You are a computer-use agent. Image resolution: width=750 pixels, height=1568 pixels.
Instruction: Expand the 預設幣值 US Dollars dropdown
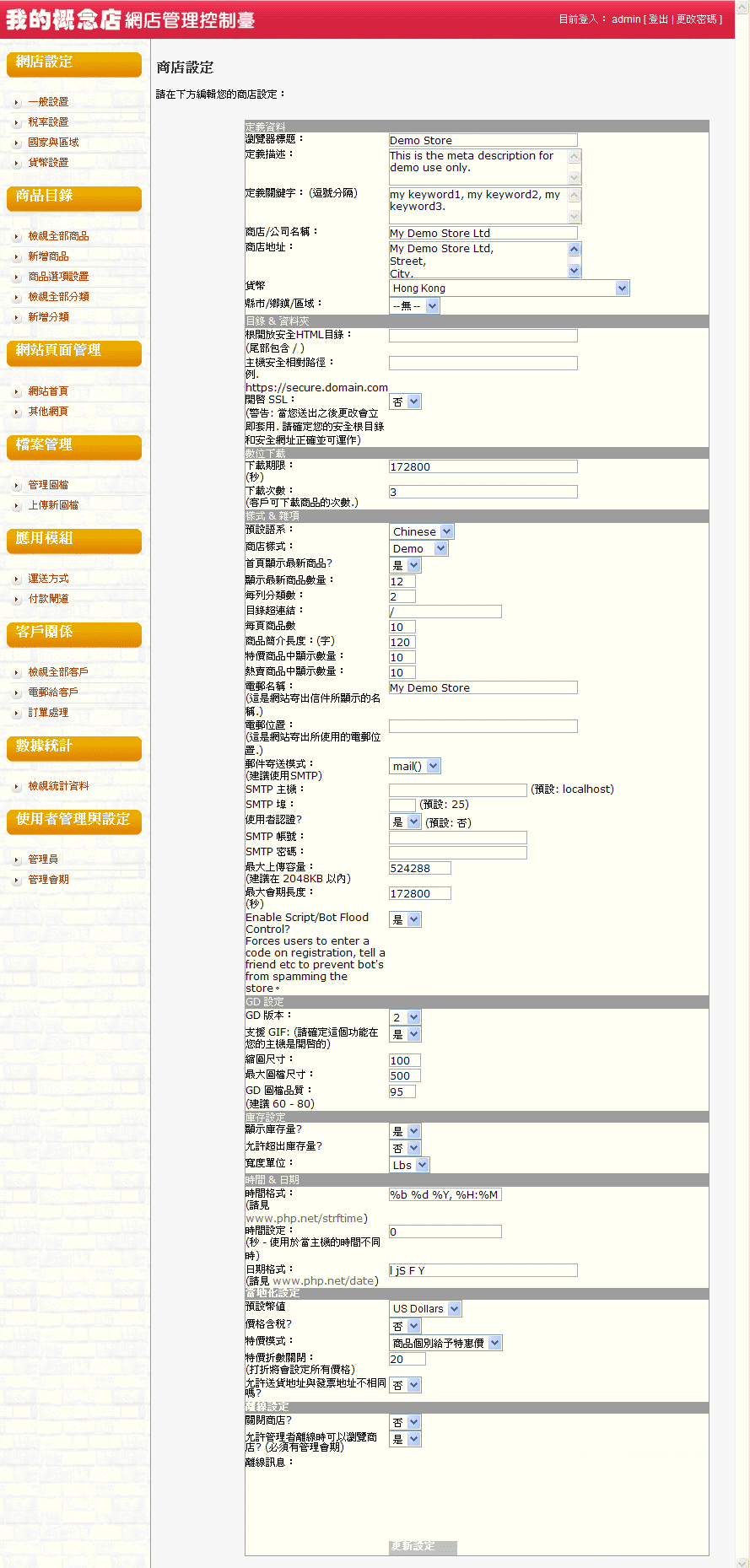point(425,1309)
